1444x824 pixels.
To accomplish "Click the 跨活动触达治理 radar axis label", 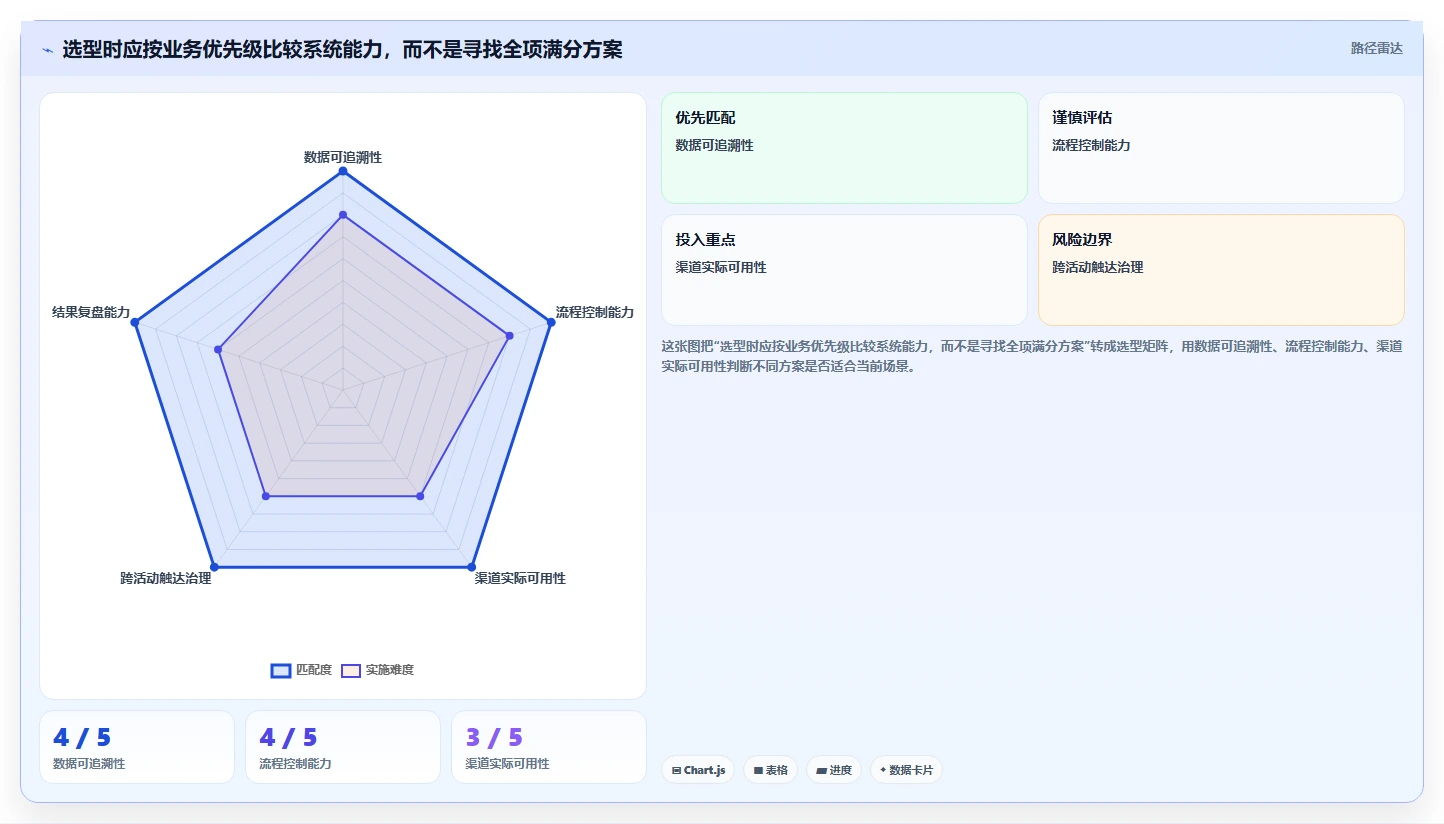I will 166,578.
